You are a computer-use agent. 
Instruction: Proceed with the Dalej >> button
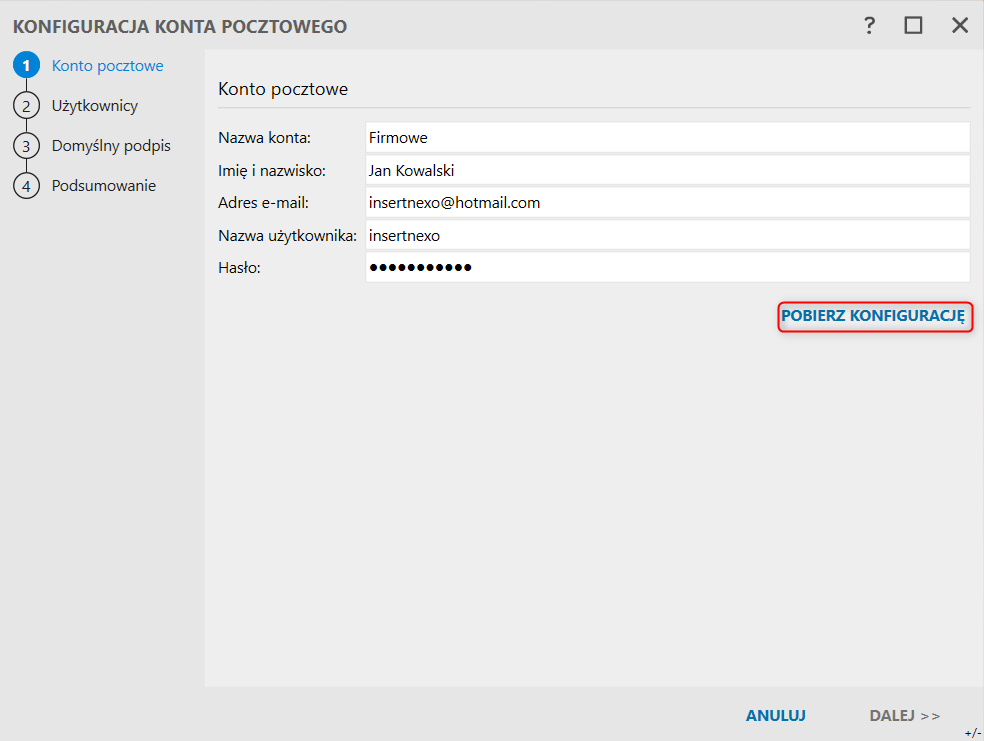(x=904, y=716)
